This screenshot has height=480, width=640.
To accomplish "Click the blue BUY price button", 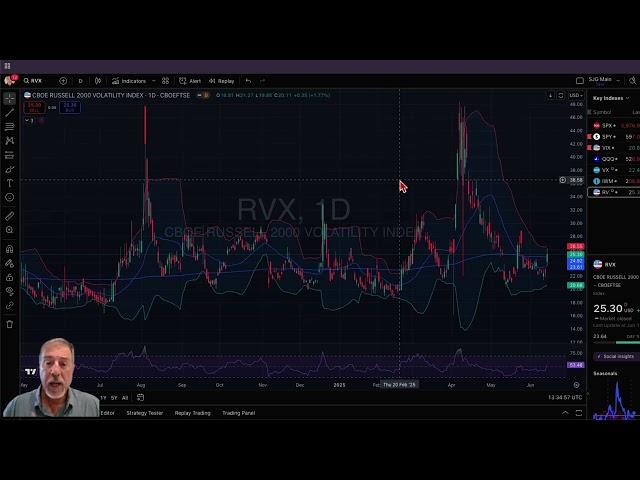I will click(x=70, y=107).
